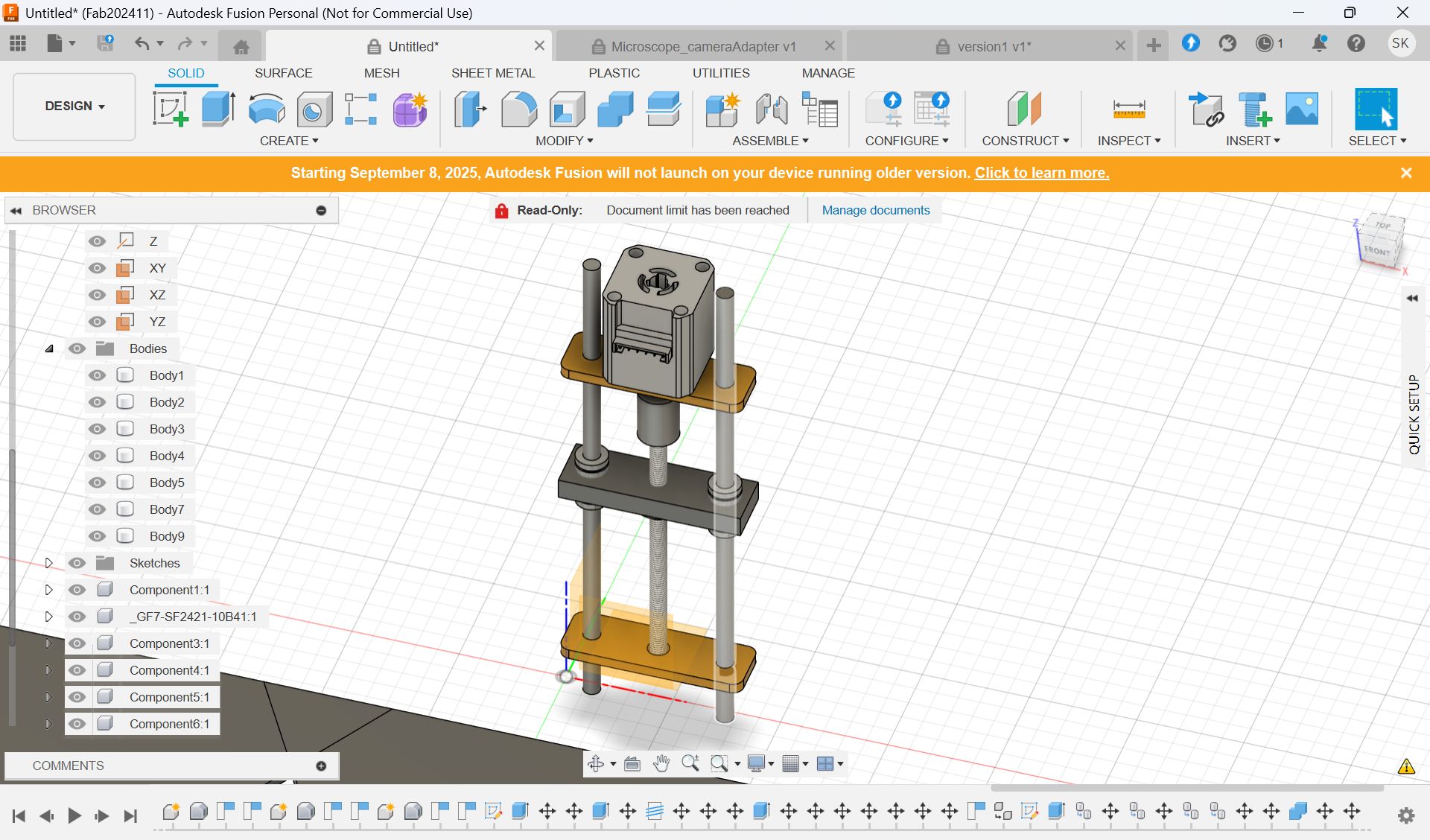This screenshot has height=840, width=1430.
Task: Click the Insert Derive icon
Action: click(x=1207, y=109)
